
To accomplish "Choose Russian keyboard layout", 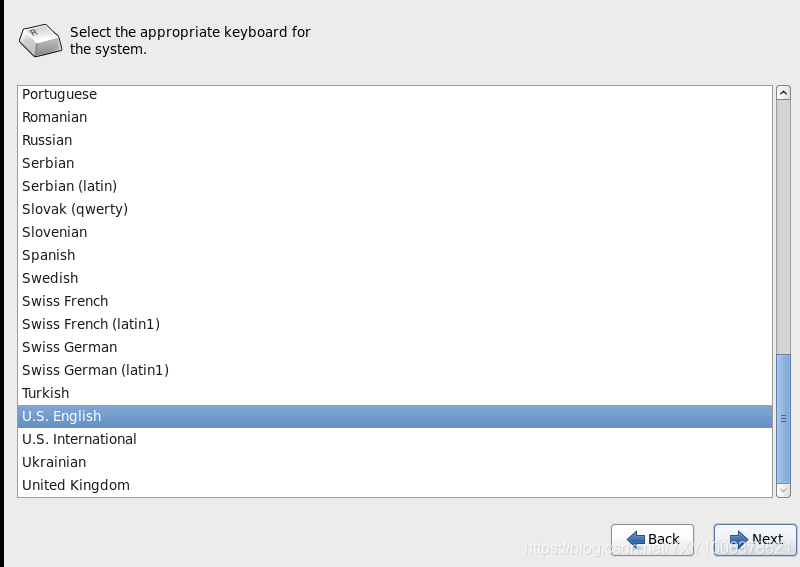I will (x=395, y=140).
